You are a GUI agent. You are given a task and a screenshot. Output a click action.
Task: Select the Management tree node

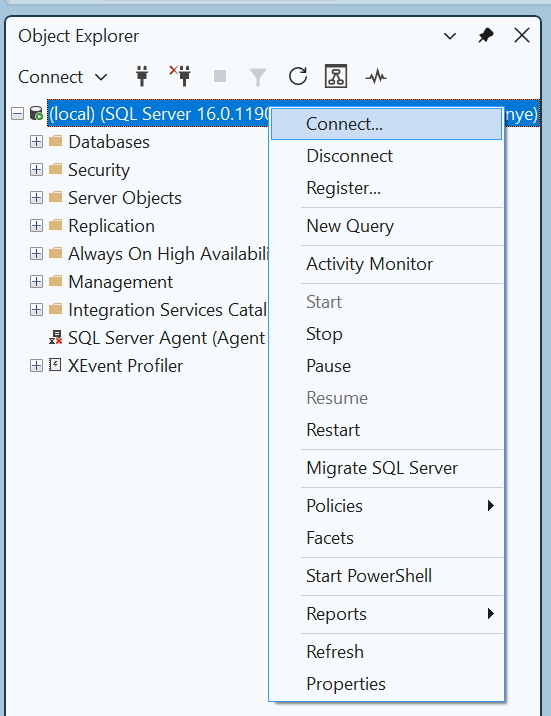click(x=121, y=282)
